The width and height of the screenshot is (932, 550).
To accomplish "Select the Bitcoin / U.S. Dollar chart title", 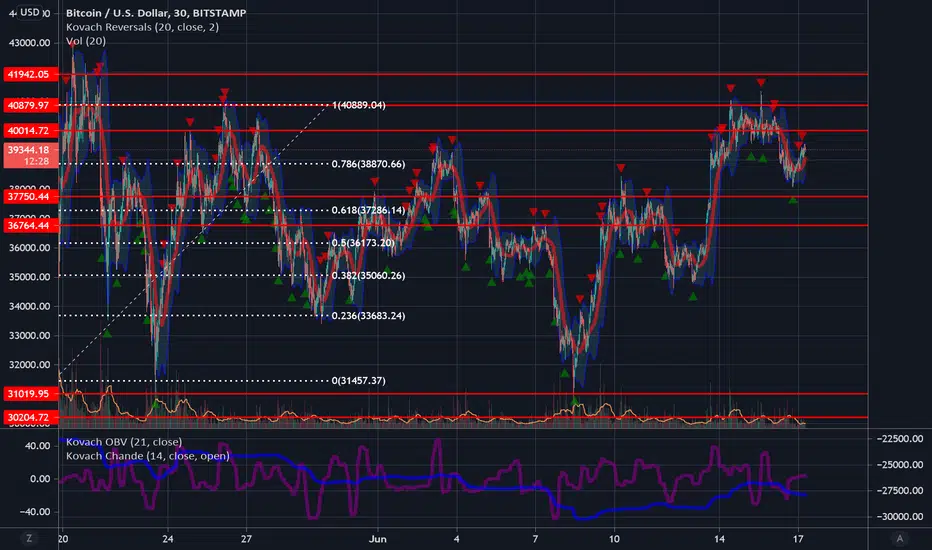I will [x=156, y=12].
